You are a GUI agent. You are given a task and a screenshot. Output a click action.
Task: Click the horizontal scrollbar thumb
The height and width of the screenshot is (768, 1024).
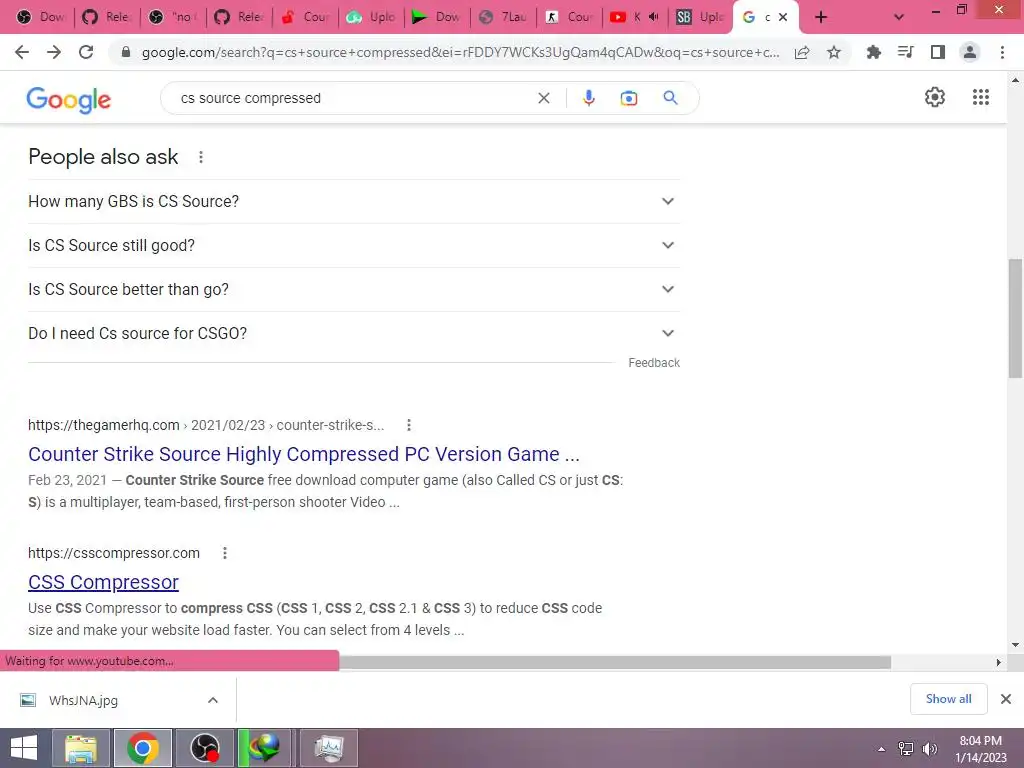615,662
